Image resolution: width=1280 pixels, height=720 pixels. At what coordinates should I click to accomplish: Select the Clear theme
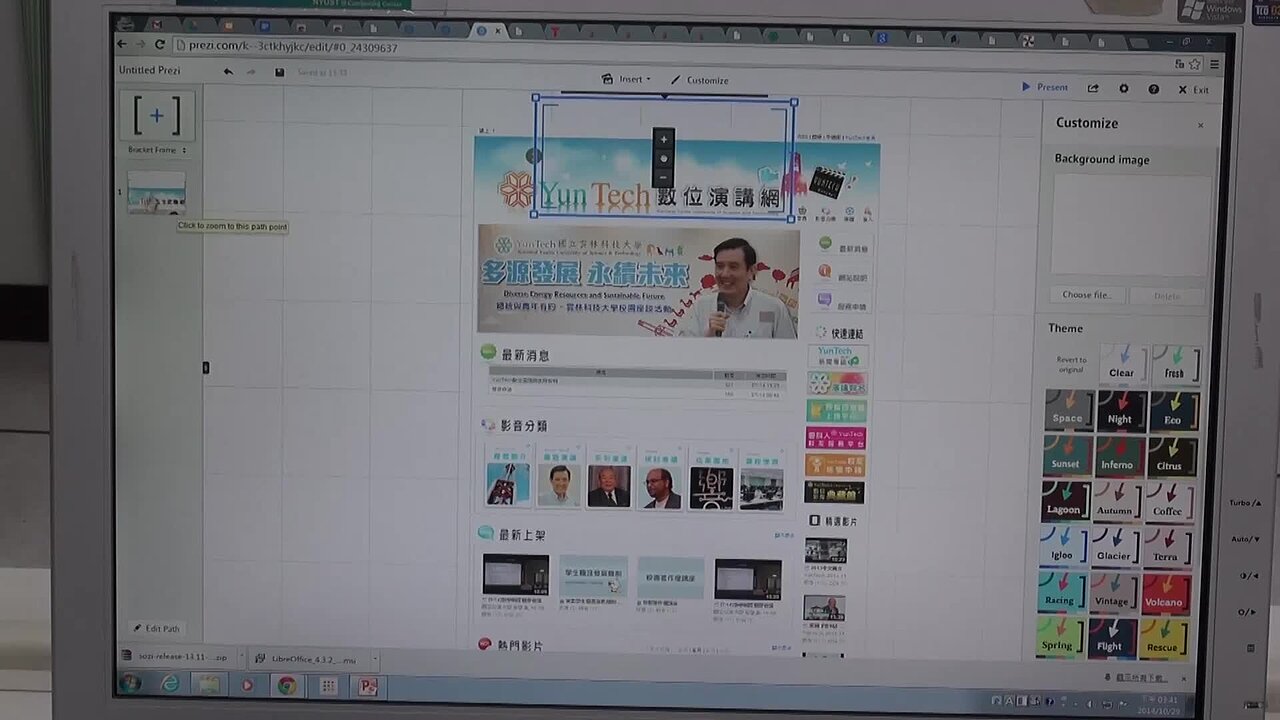[1122, 364]
